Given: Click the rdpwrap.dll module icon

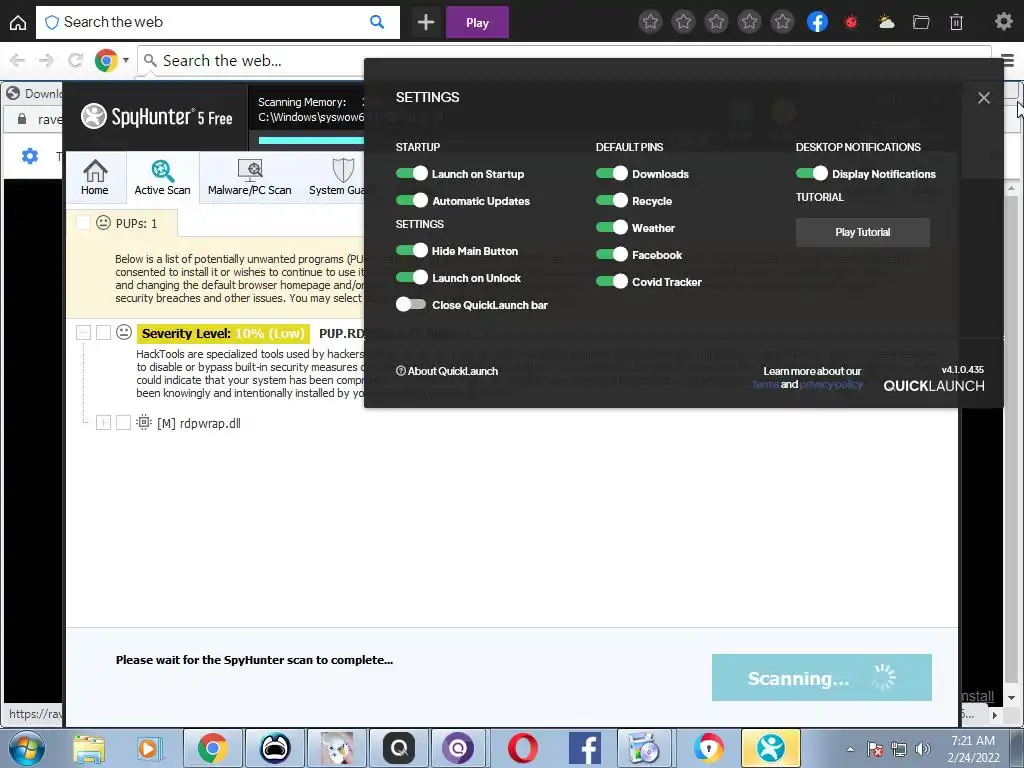Looking at the screenshot, I should pos(144,423).
